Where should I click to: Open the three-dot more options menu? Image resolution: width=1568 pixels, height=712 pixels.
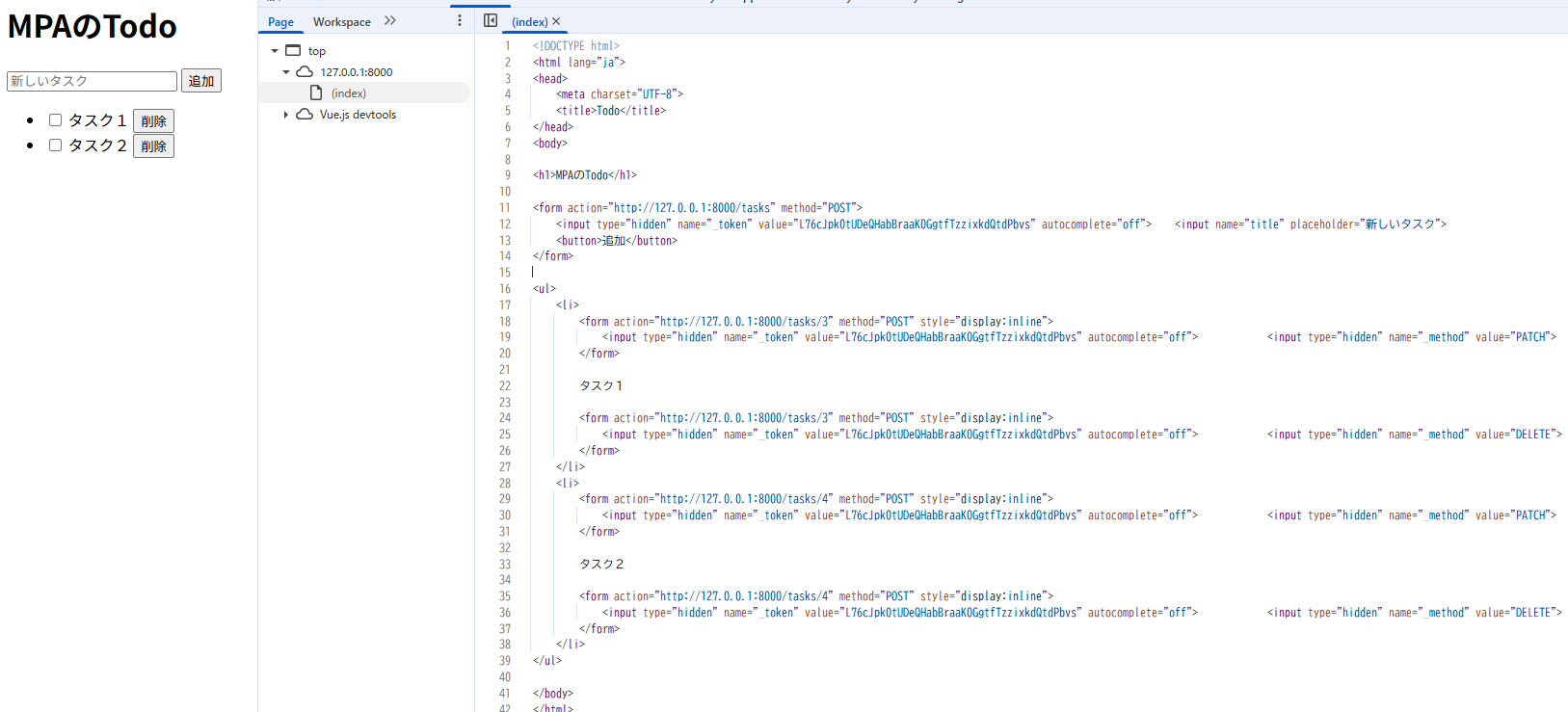click(x=460, y=21)
